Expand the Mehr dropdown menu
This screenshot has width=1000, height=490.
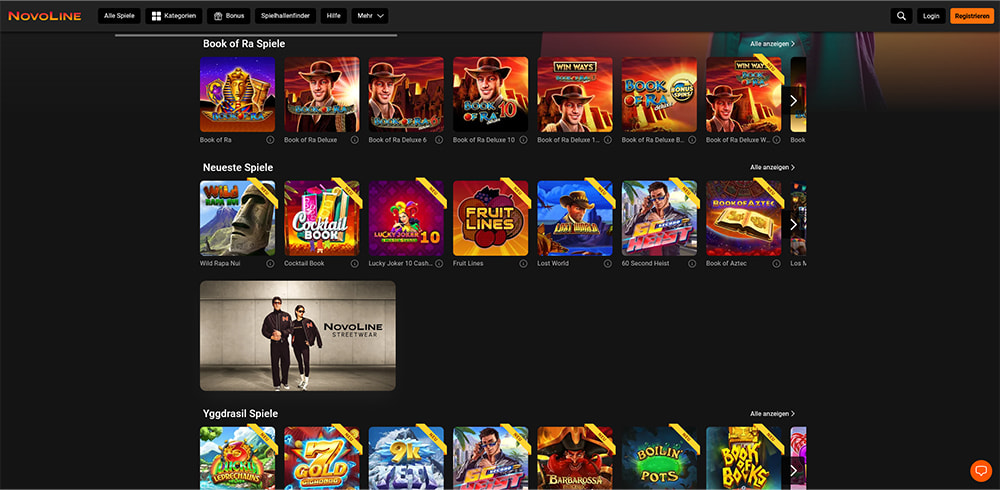click(369, 16)
